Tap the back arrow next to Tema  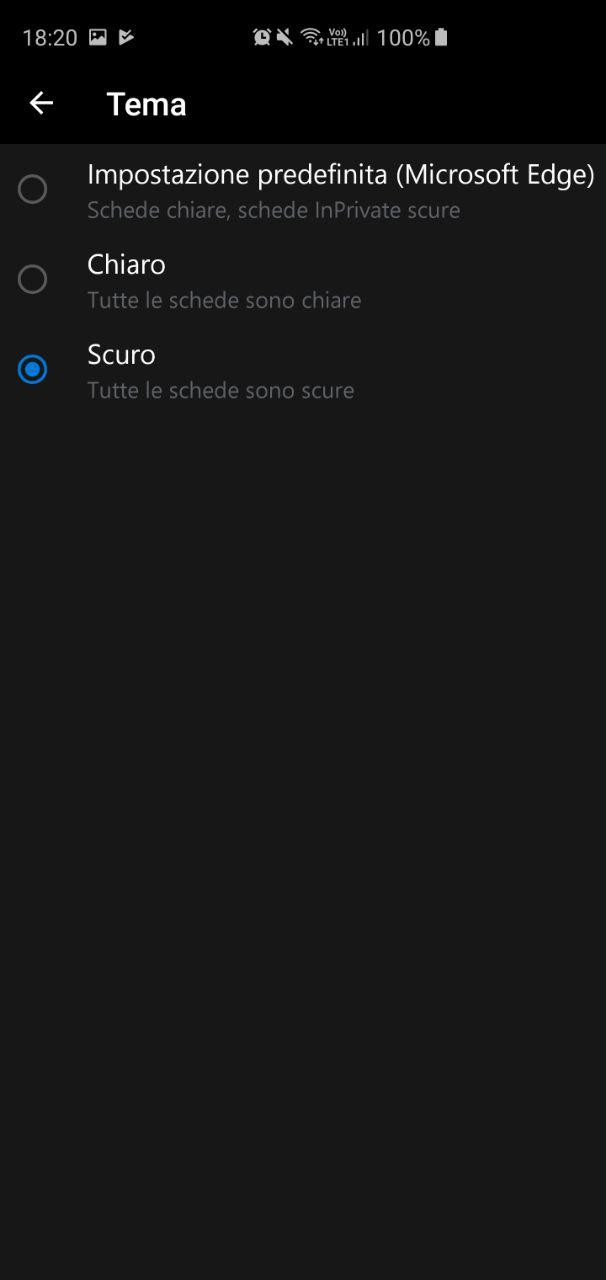pos(41,103)
